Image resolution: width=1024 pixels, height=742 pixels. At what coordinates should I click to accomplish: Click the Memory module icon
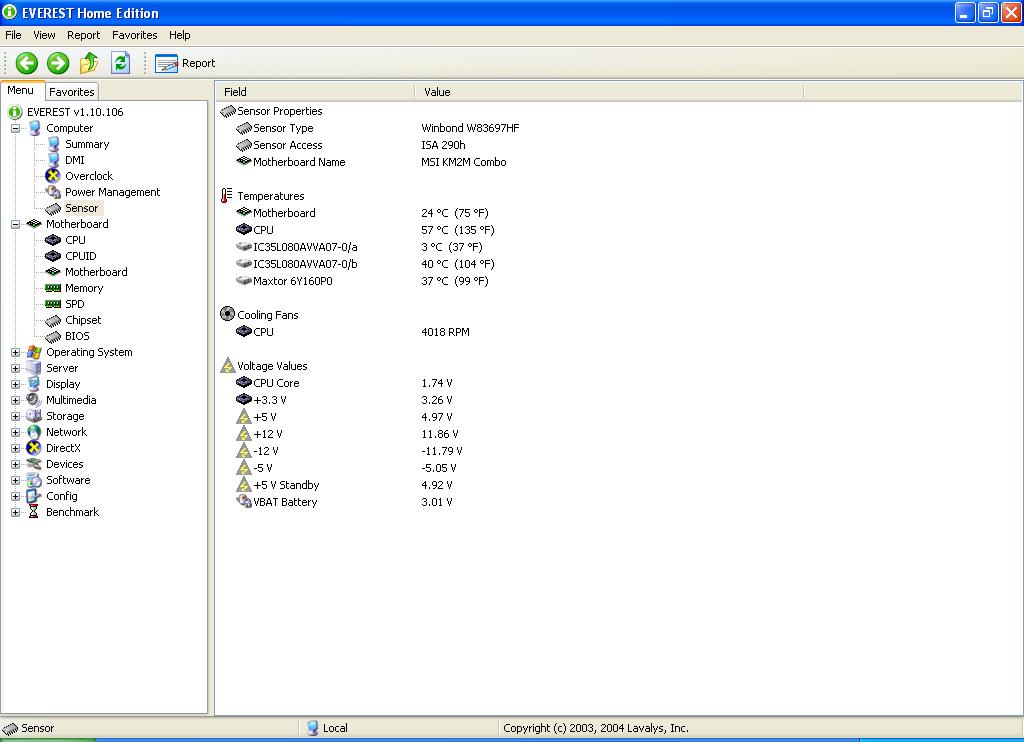(x=53, y=288)
